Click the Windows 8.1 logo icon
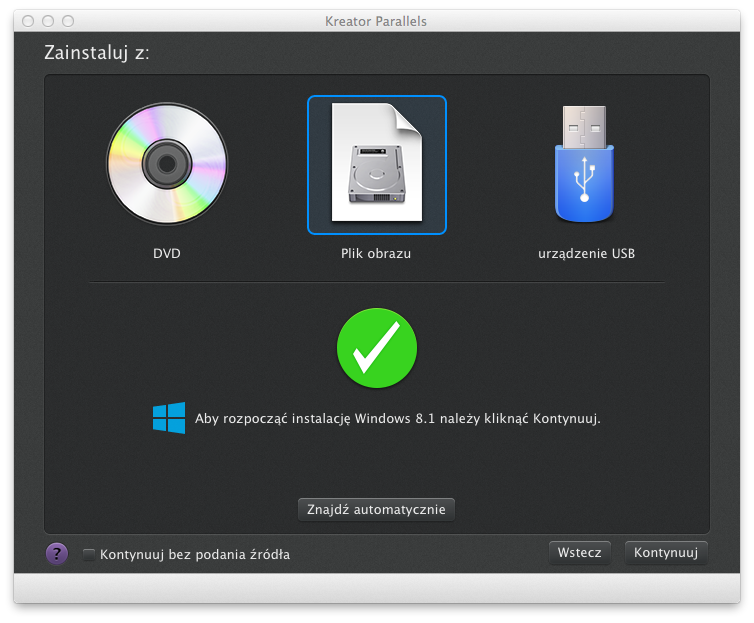Viewport: 754px width, 623px height. (169, 418)
